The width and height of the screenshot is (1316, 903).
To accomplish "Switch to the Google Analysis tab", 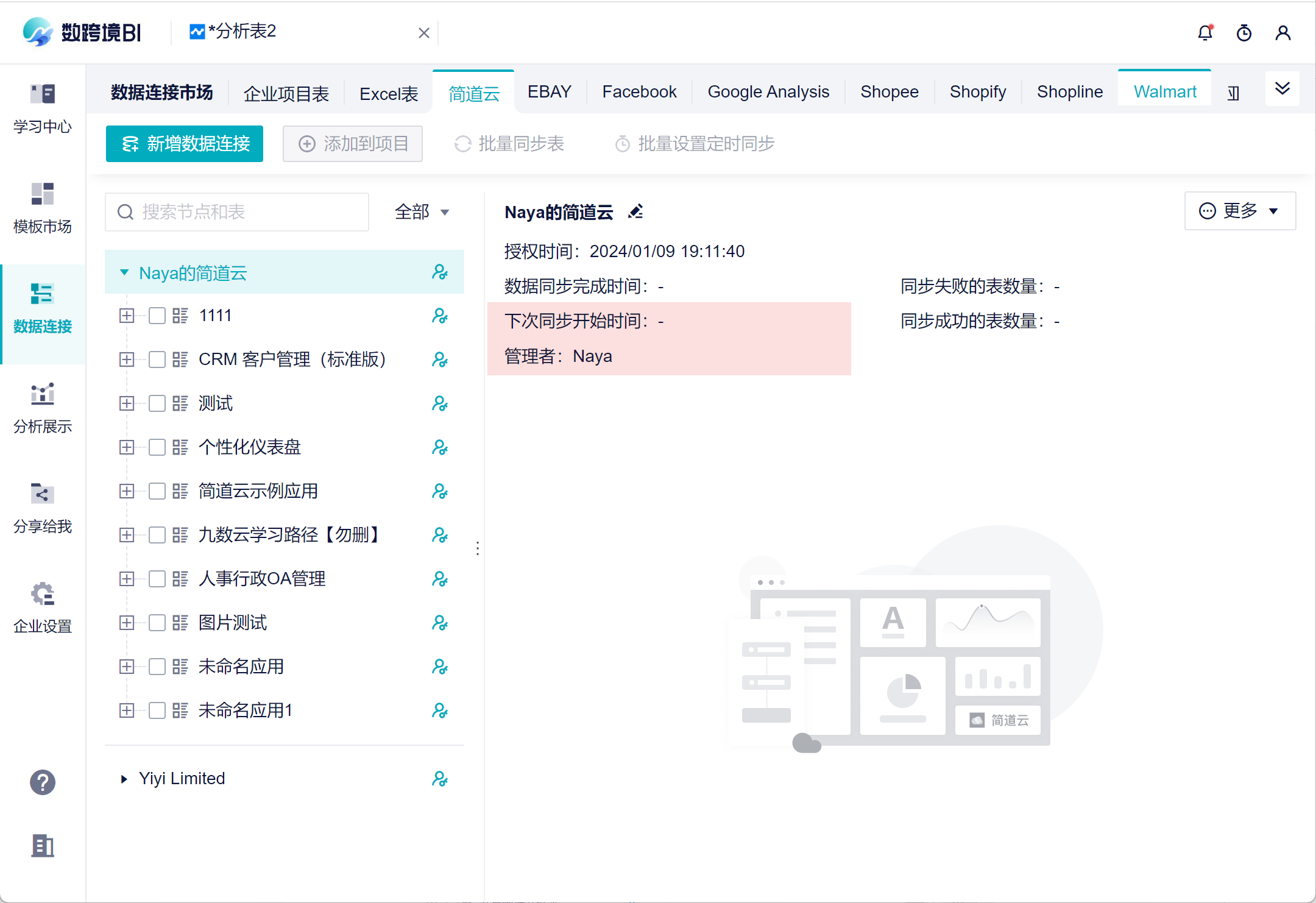I will point(768,92).
